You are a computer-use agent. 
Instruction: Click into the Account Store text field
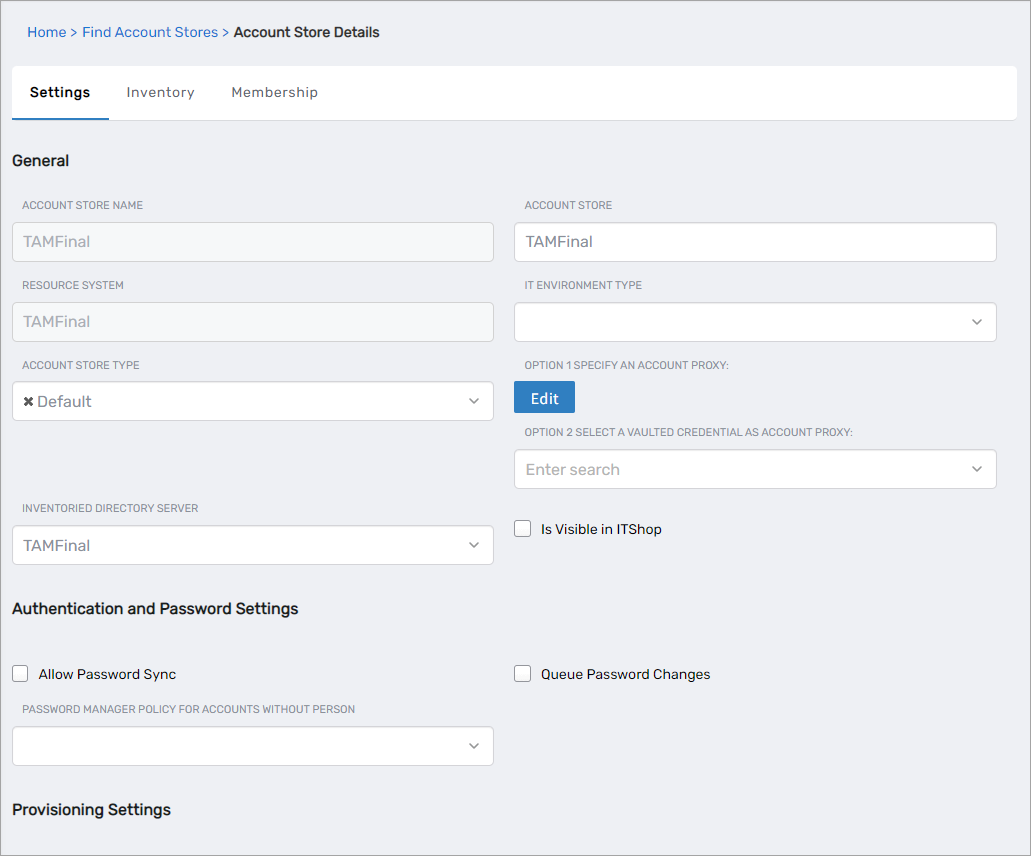pyautogui.click(x=755, y=242)
